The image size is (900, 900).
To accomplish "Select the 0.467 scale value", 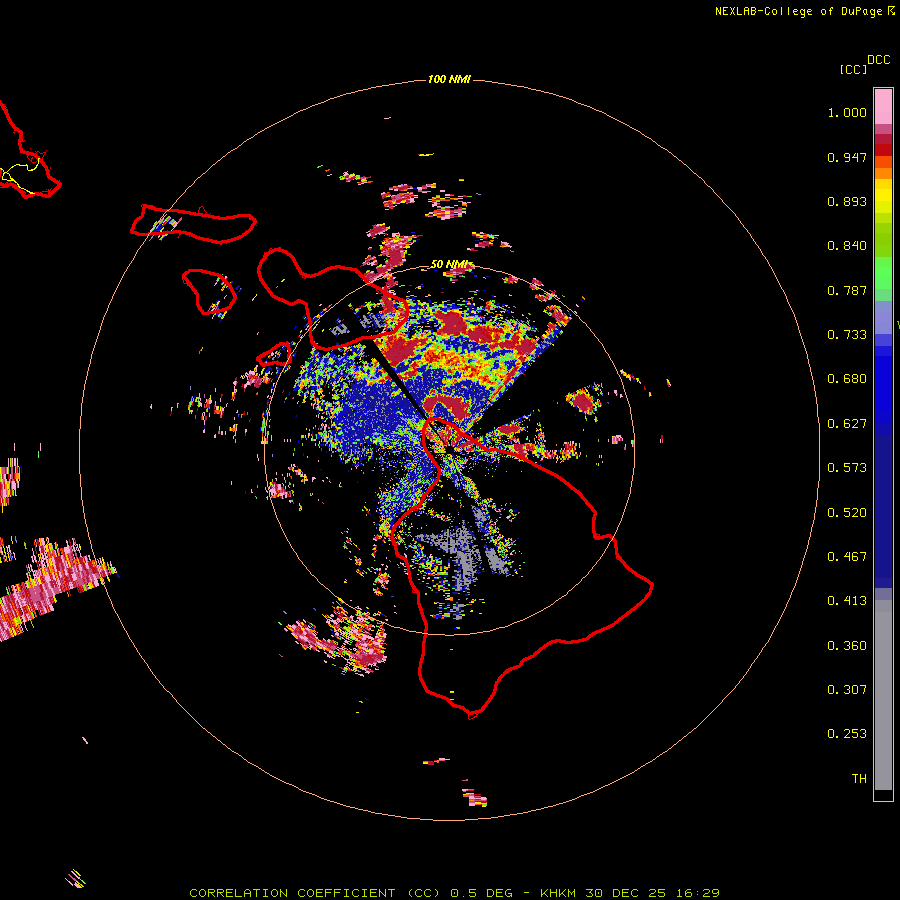I will click(847, 557).
